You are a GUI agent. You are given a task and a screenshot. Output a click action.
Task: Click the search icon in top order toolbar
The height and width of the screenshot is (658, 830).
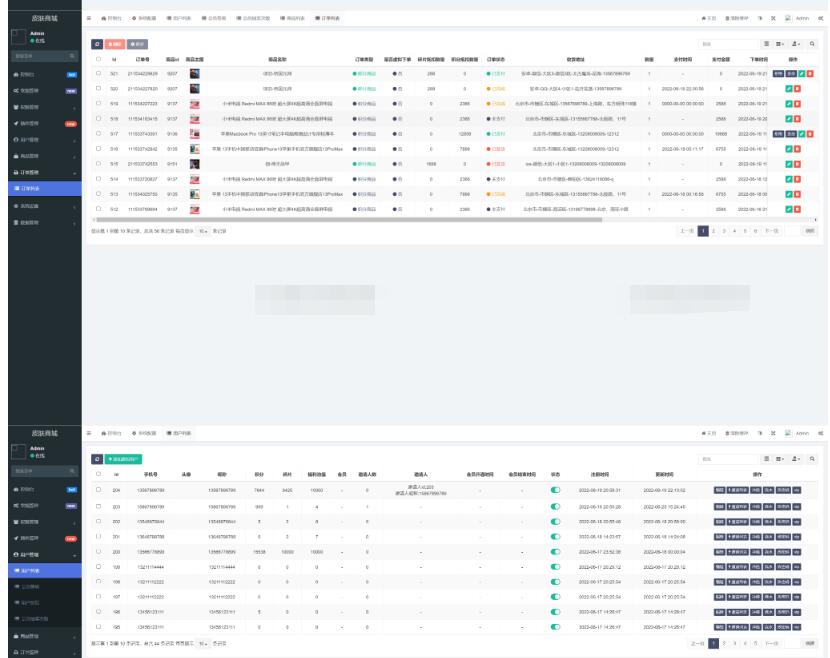812,44
